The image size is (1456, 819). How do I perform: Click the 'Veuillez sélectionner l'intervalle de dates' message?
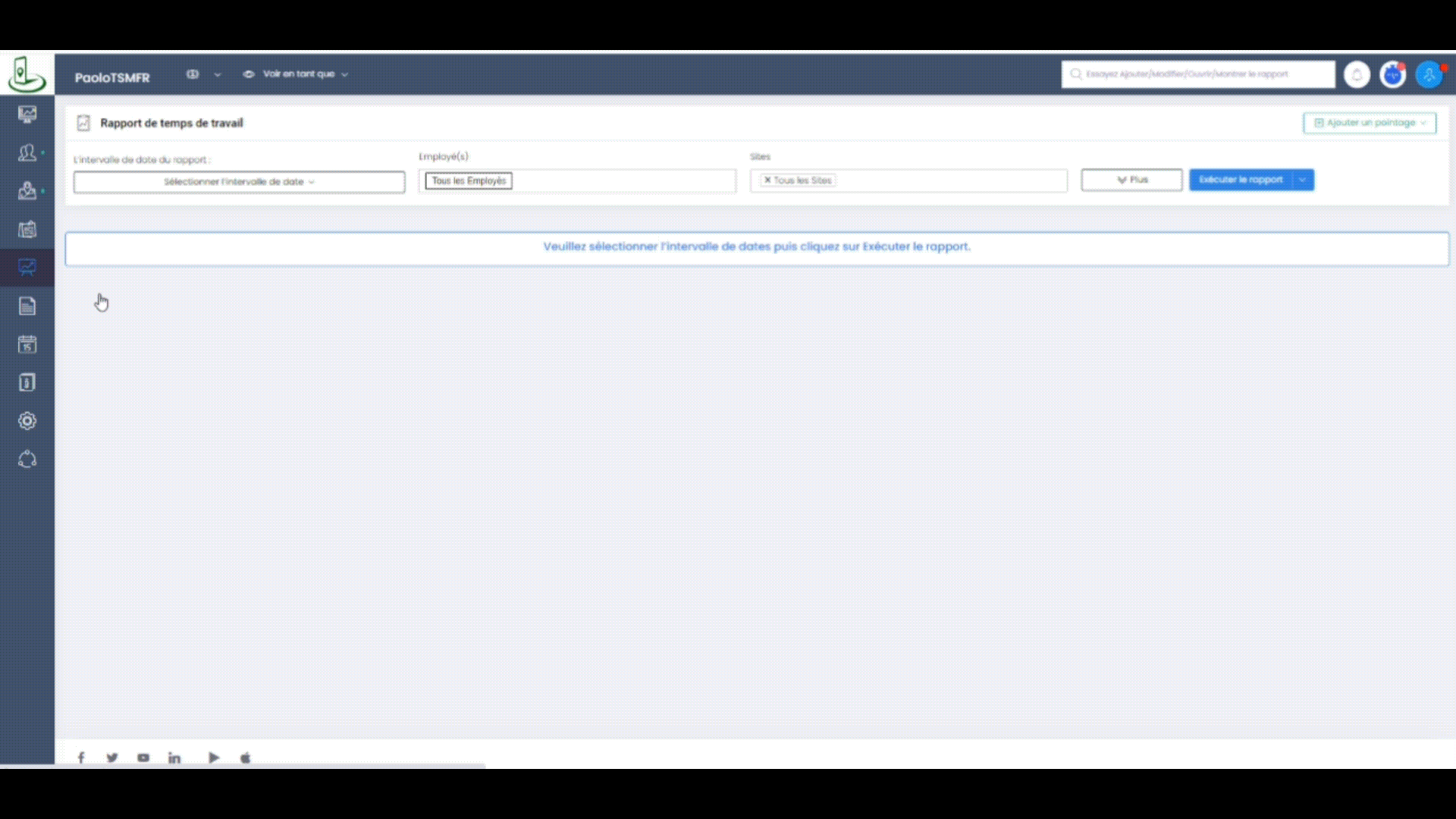coord(757,246)
